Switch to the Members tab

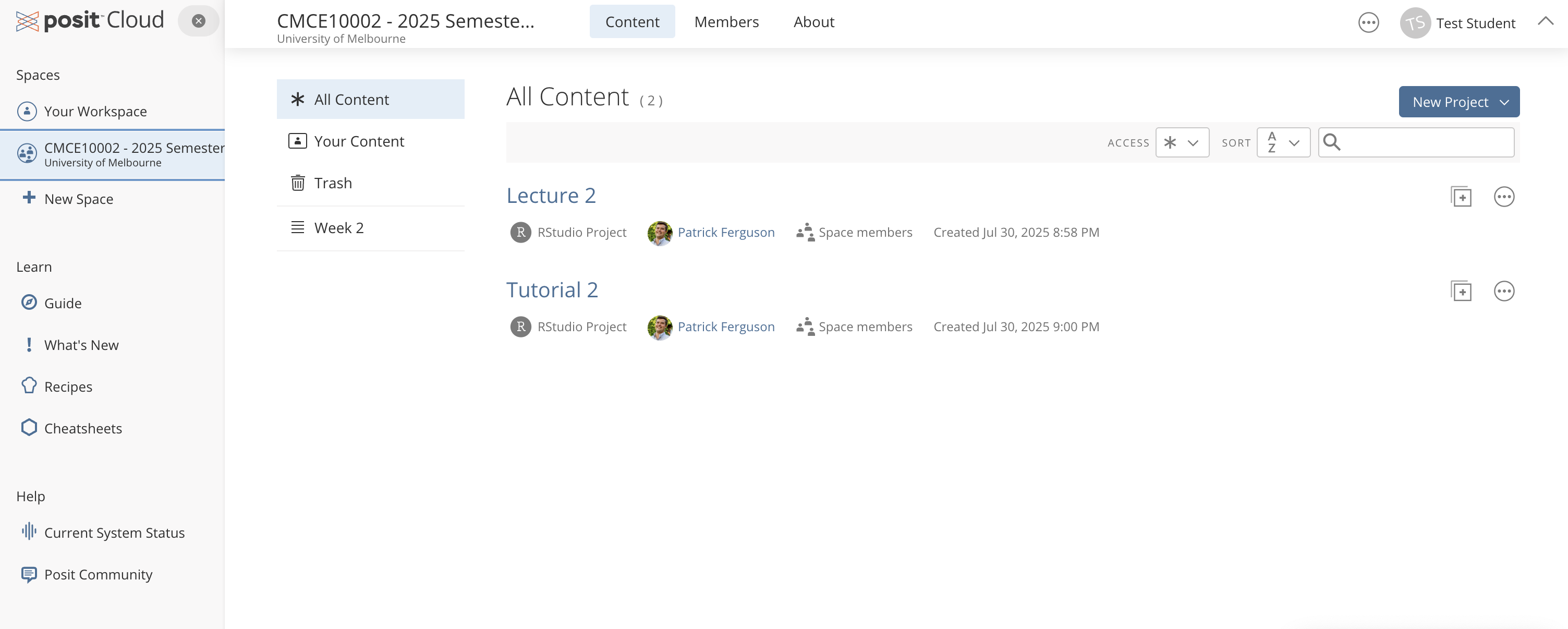click(726, 22)
